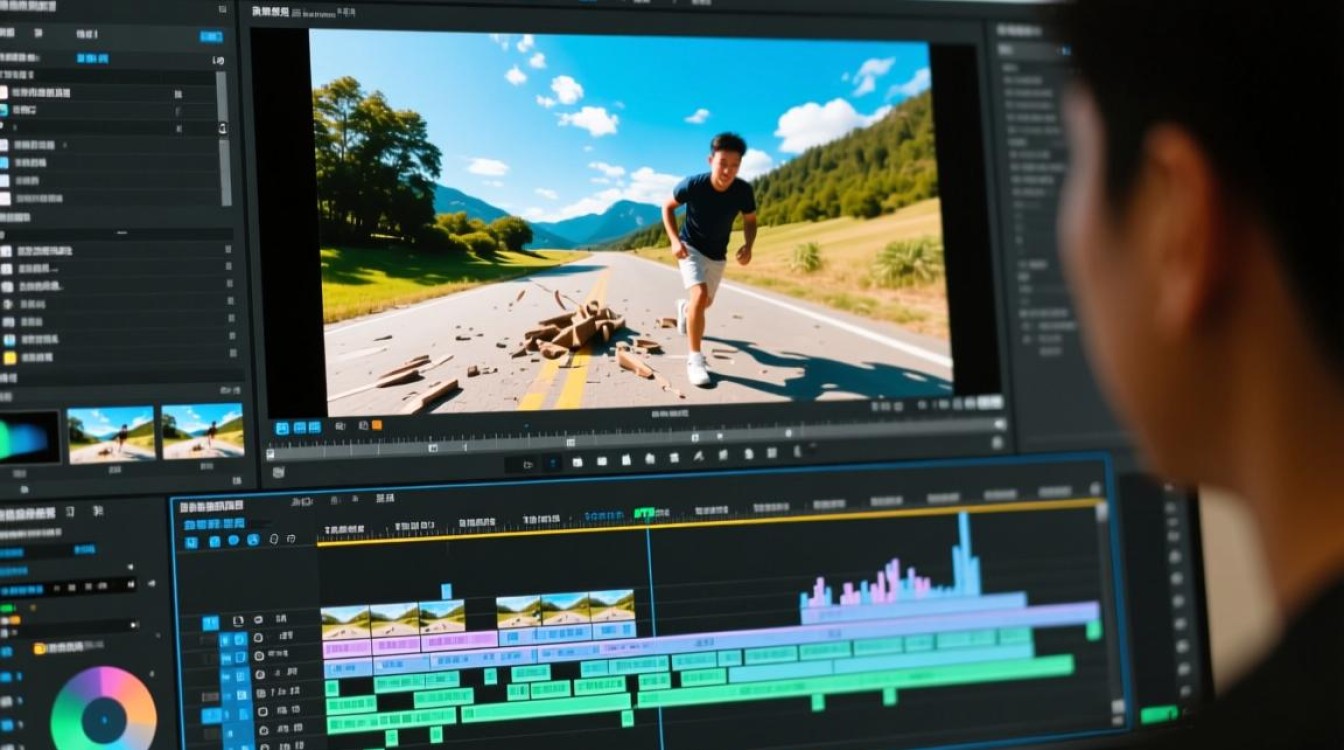The width and height of the screenshot is (1344, 750).
Task: Click the green button at bottom-right of timeline
Action: click(x=1160, y=714)
